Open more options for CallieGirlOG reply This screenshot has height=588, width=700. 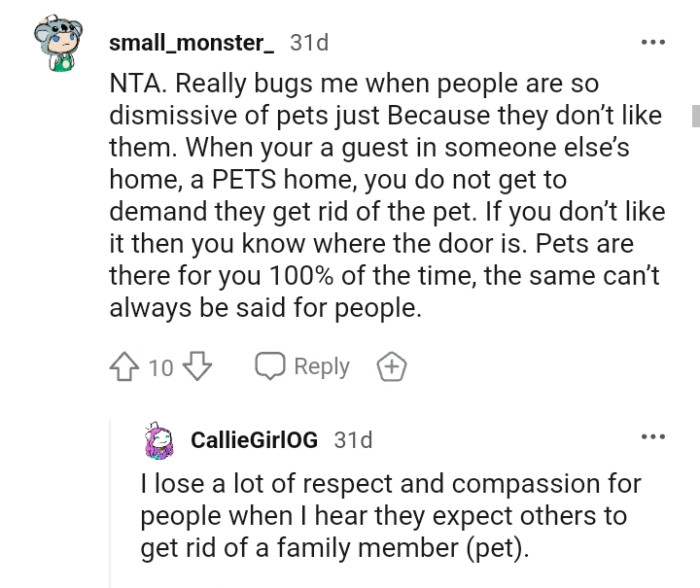[652, 439]
